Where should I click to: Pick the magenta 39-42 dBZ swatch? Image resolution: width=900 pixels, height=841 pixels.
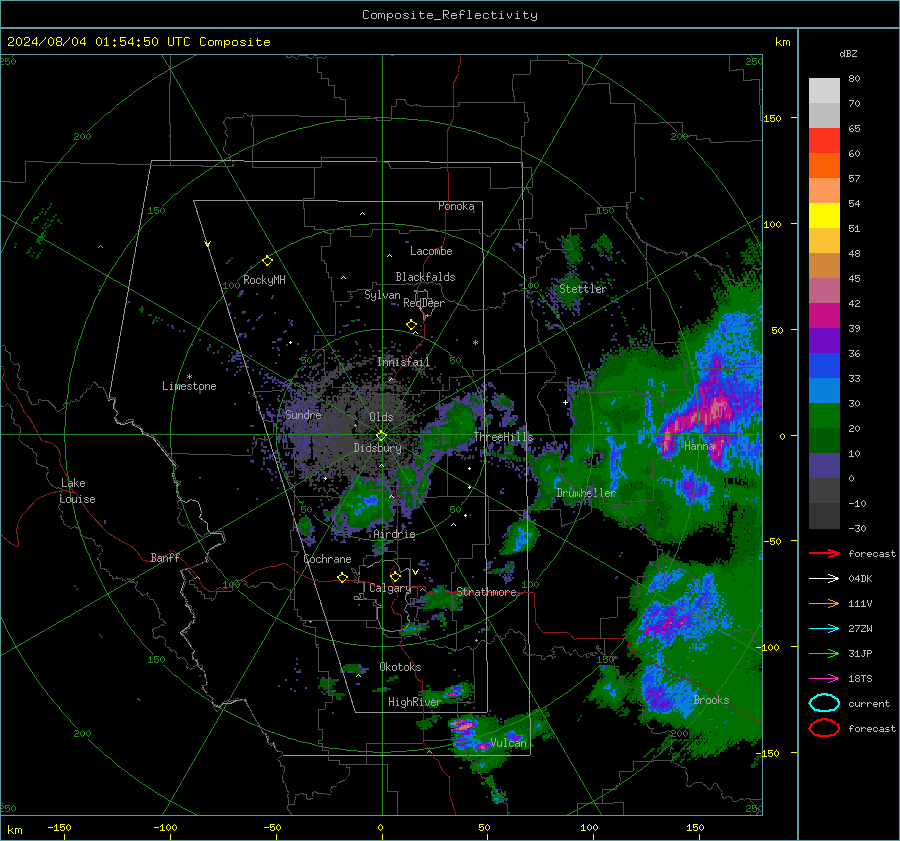point(824,316)
